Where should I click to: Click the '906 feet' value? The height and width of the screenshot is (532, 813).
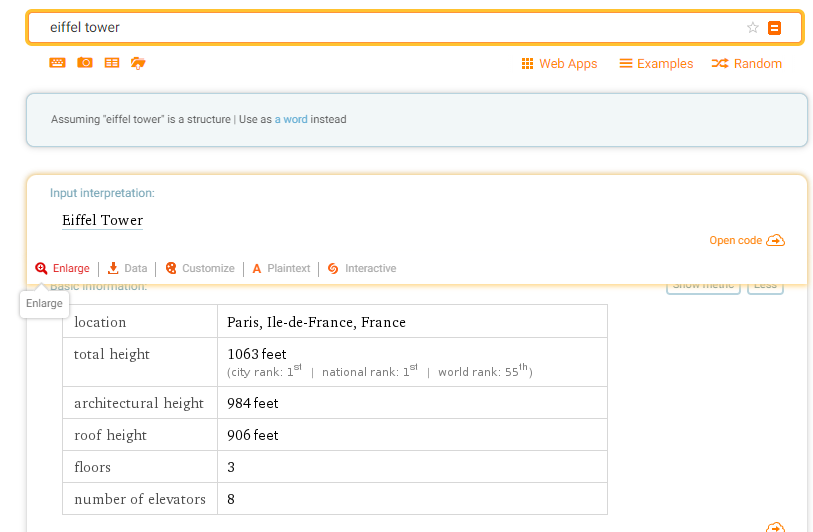tap(253, 436)
